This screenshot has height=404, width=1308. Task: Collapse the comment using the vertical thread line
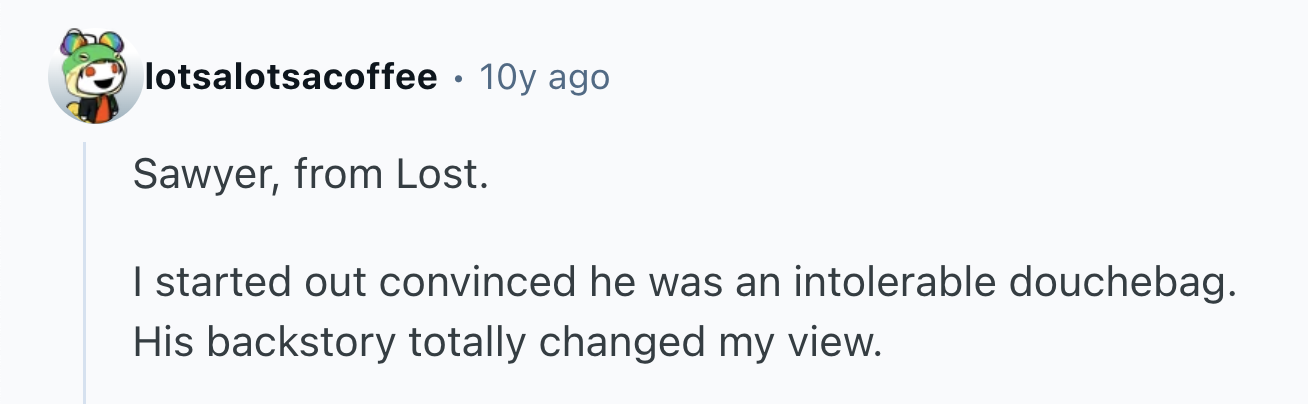click(x=85, y=272)
